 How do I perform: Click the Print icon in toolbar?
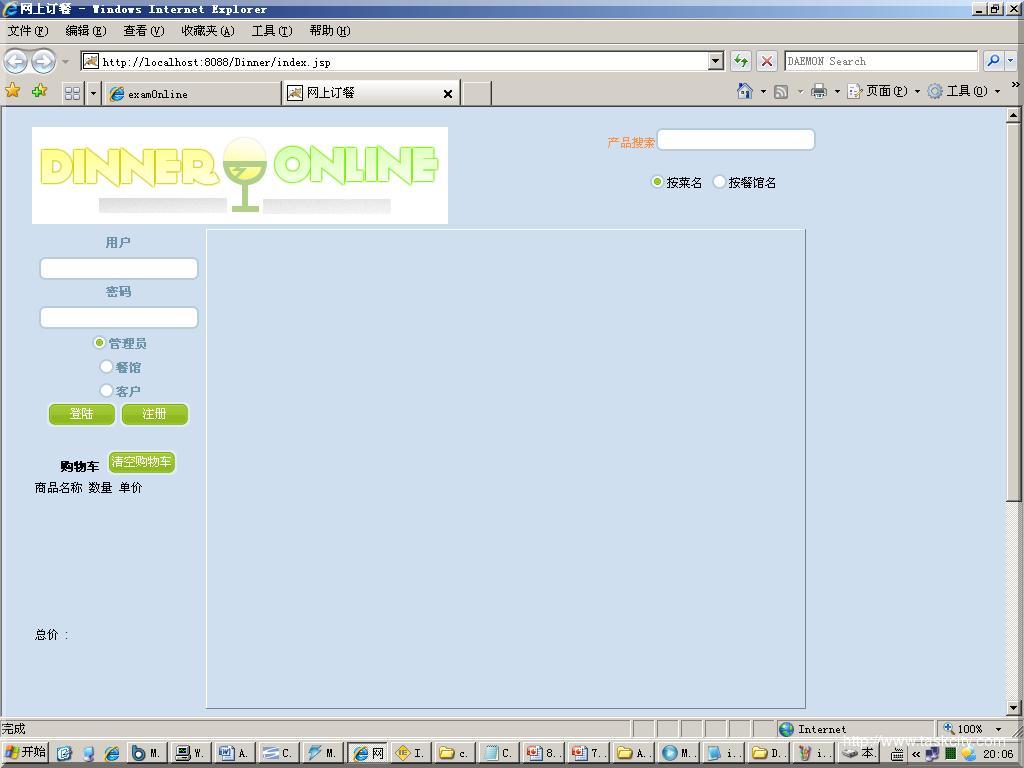coord(819,91)
